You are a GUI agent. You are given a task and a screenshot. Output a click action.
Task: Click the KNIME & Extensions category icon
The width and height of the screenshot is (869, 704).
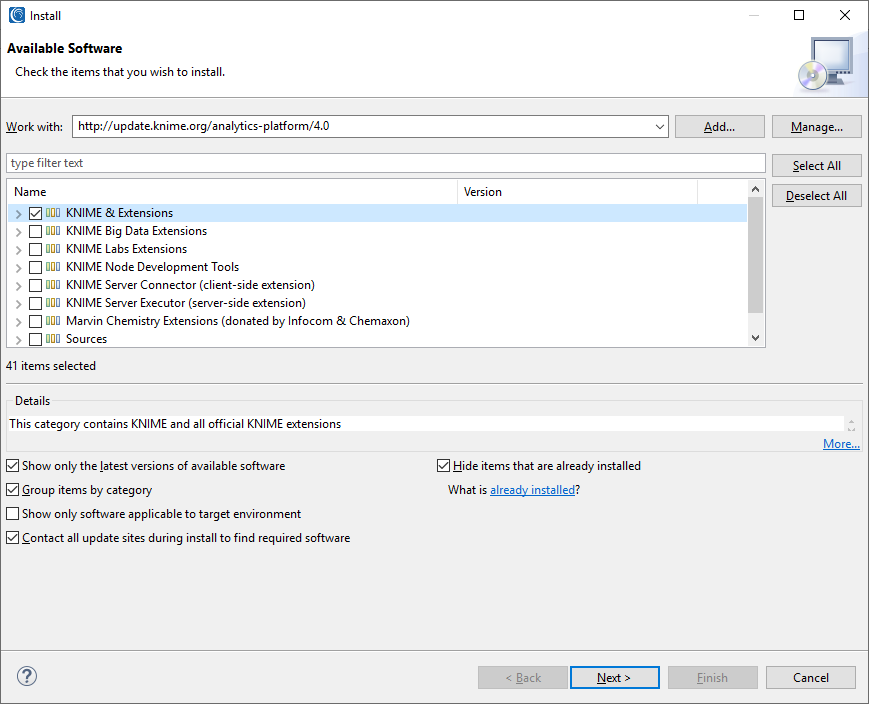click(53, 213)
